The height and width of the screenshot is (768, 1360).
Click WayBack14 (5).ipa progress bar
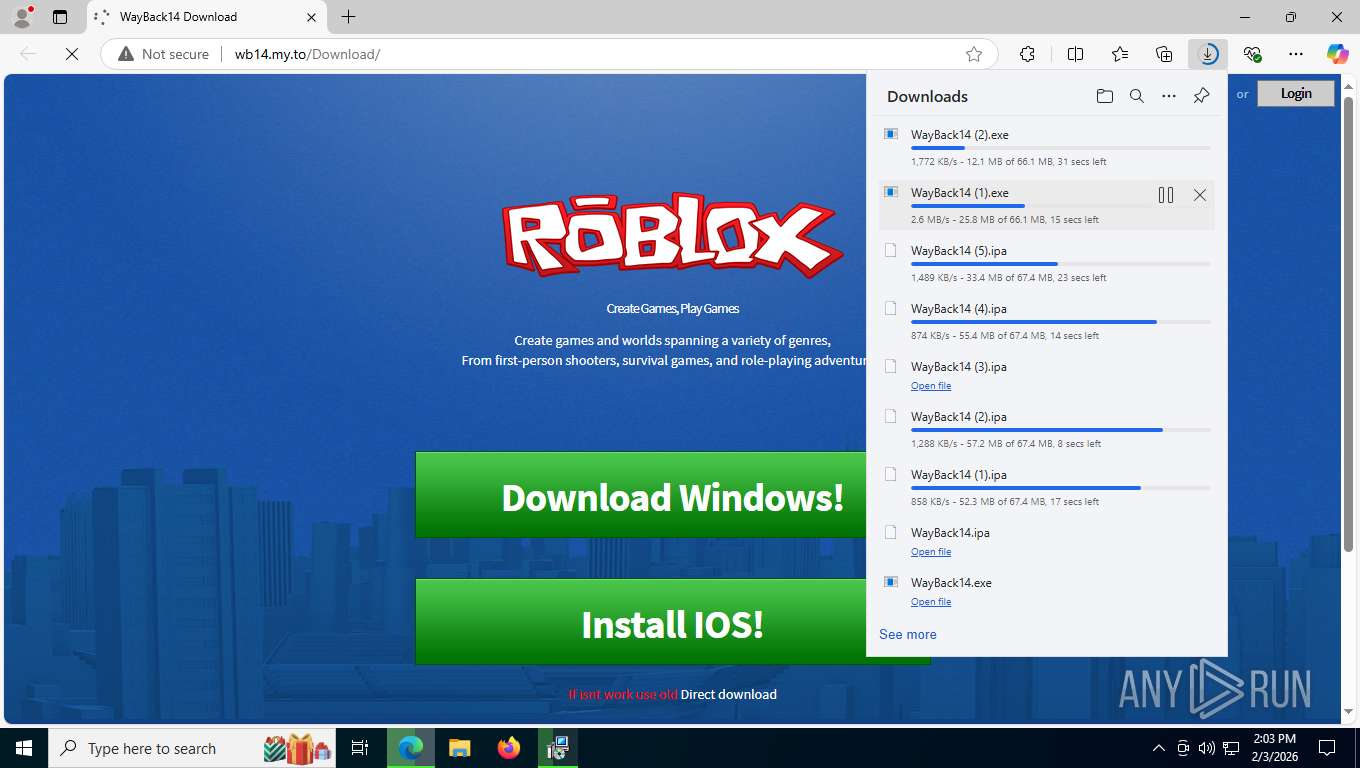point(1060,264)
